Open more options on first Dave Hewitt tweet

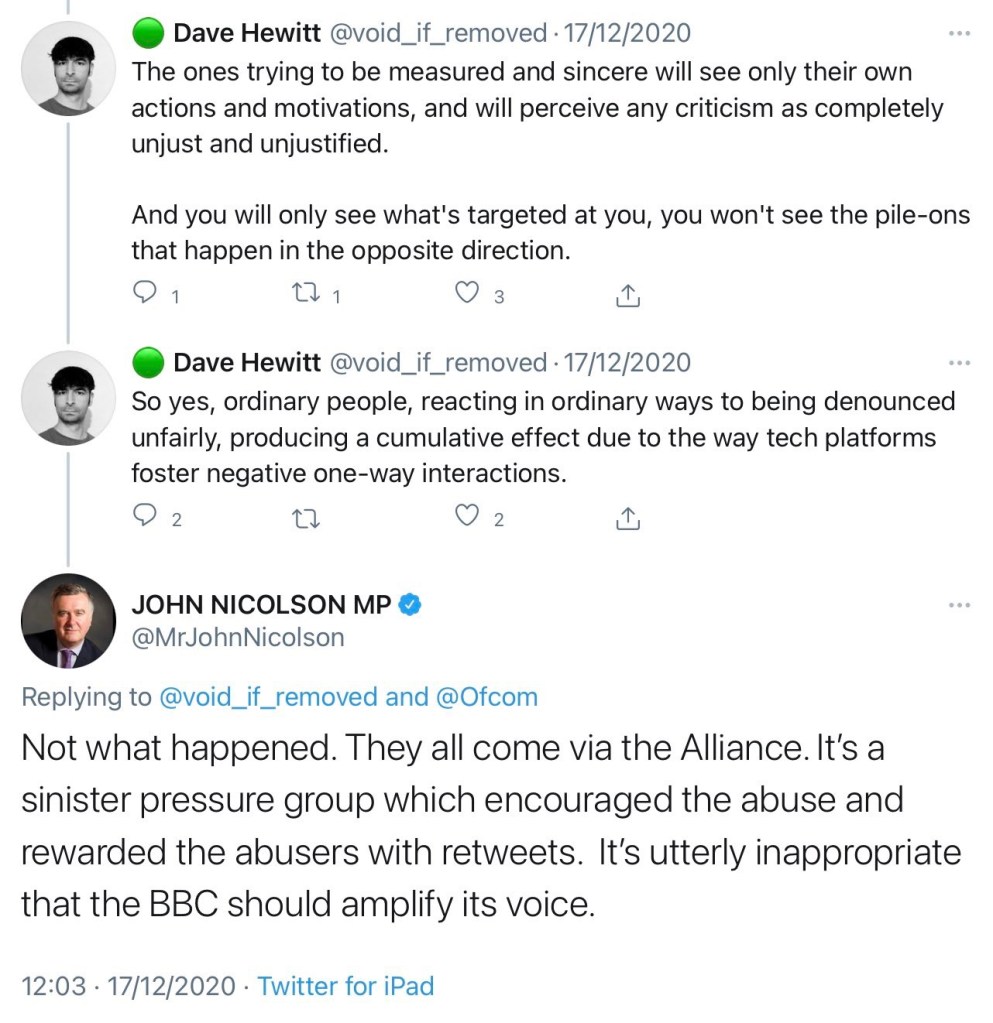coord(959,34)
